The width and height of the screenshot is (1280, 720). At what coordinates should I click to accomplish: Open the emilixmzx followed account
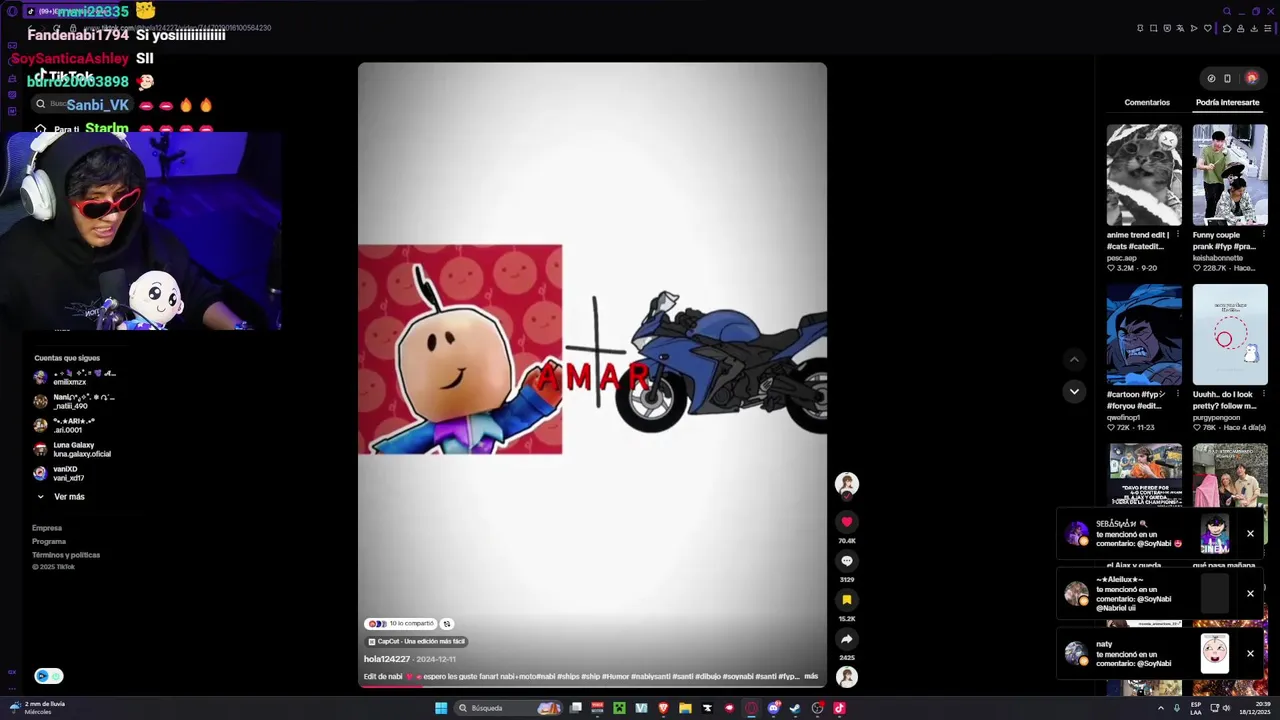[74, 378]
